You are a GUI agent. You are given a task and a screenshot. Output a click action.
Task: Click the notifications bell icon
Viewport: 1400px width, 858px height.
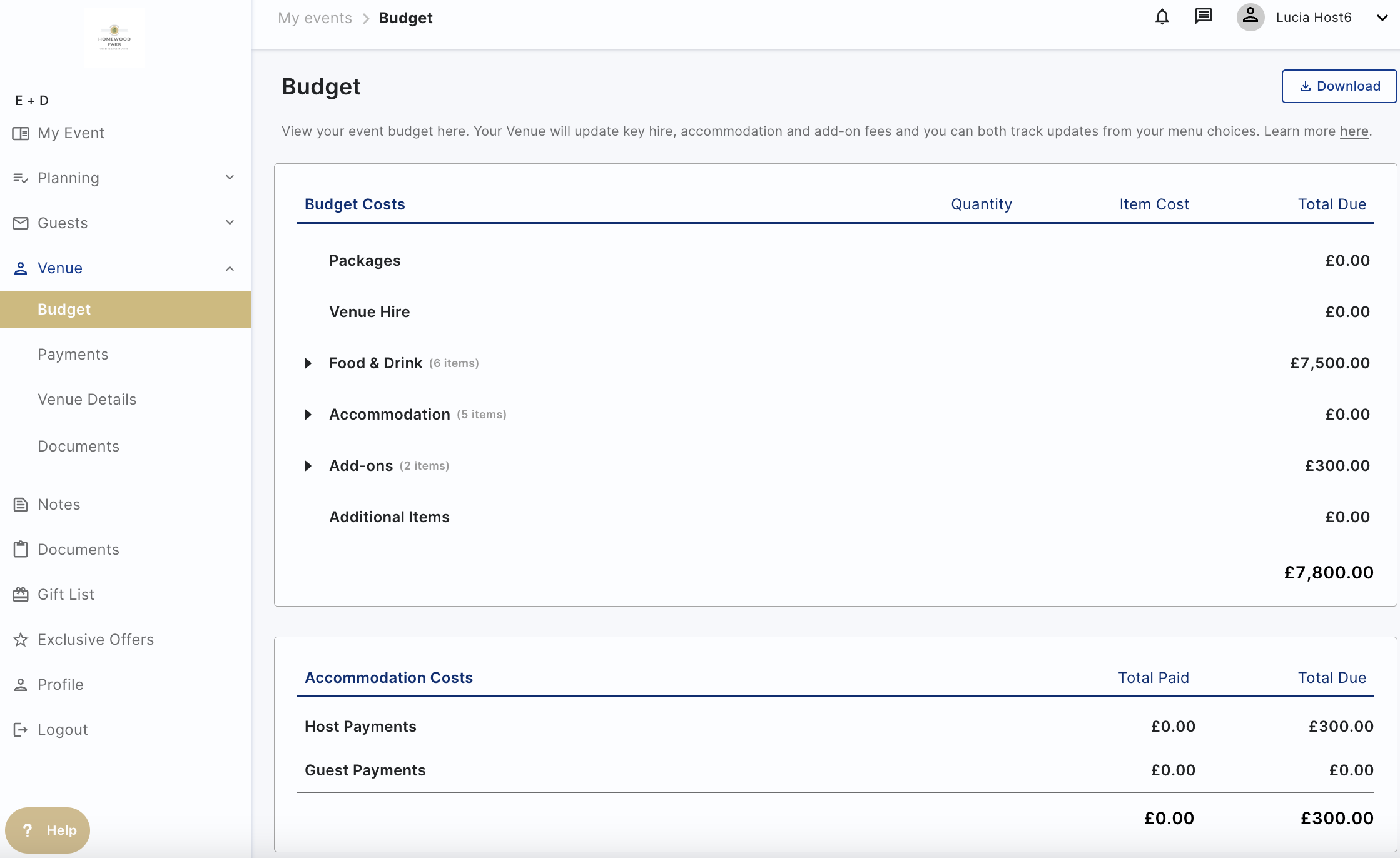pyautogui.click(x=1162, y=17)
